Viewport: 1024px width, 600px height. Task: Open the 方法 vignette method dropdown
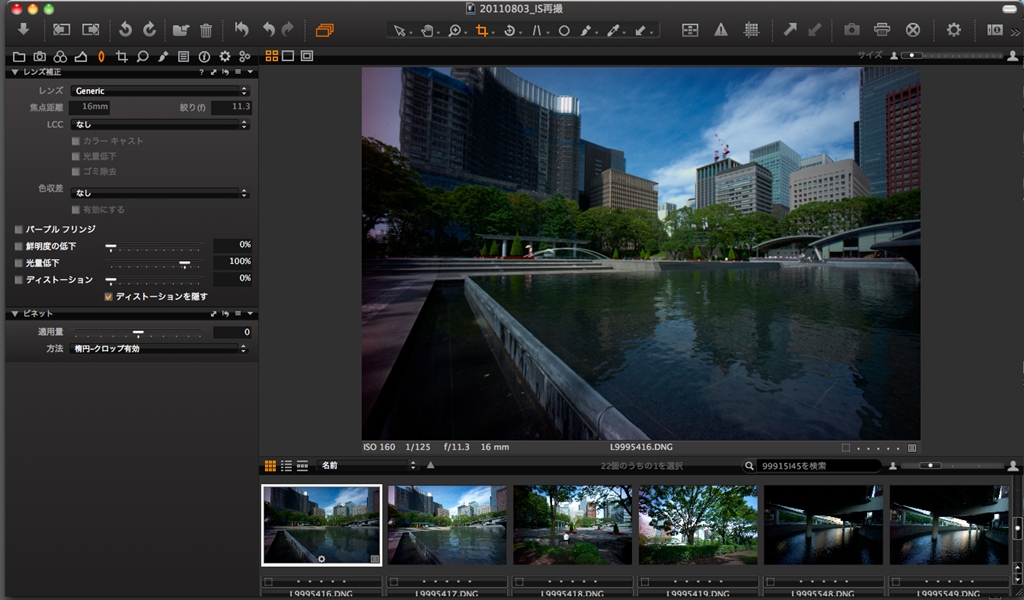click(159, 349)
